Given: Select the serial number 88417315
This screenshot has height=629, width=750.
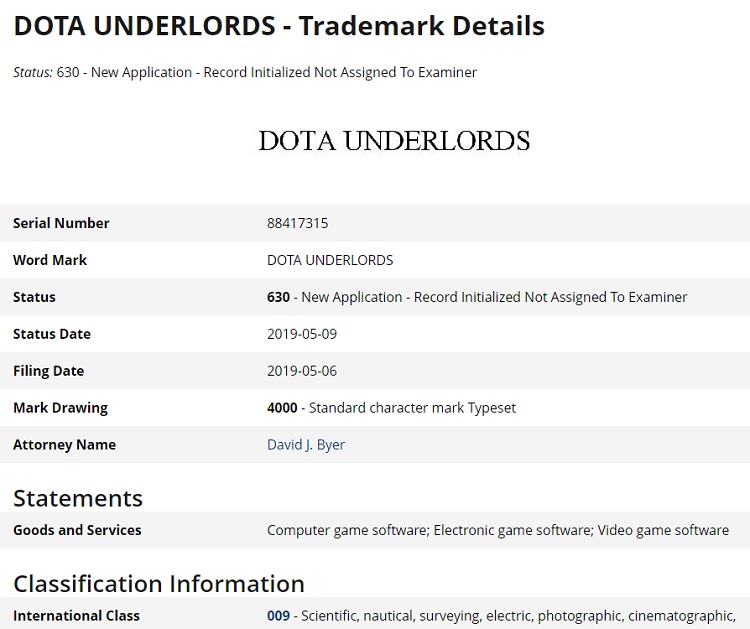Looking at the screenshot, I should tap(297, 223).
